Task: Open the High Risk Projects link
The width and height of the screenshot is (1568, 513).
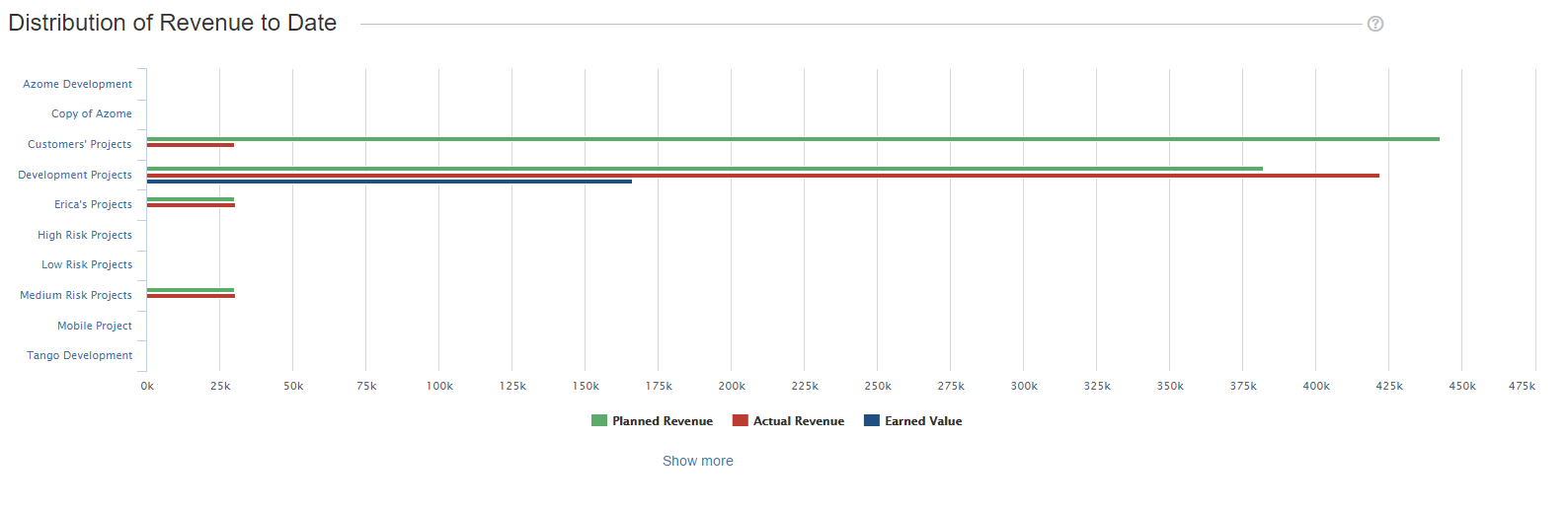Action: point(84,236)
